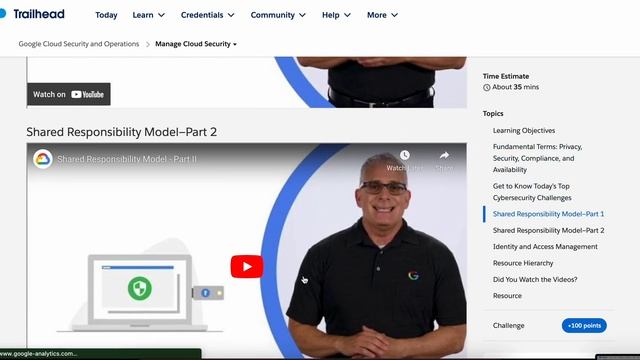640x360 pixels.
Task: Click the Google Cloud channel icon in video
Action: tap(43, 159)
